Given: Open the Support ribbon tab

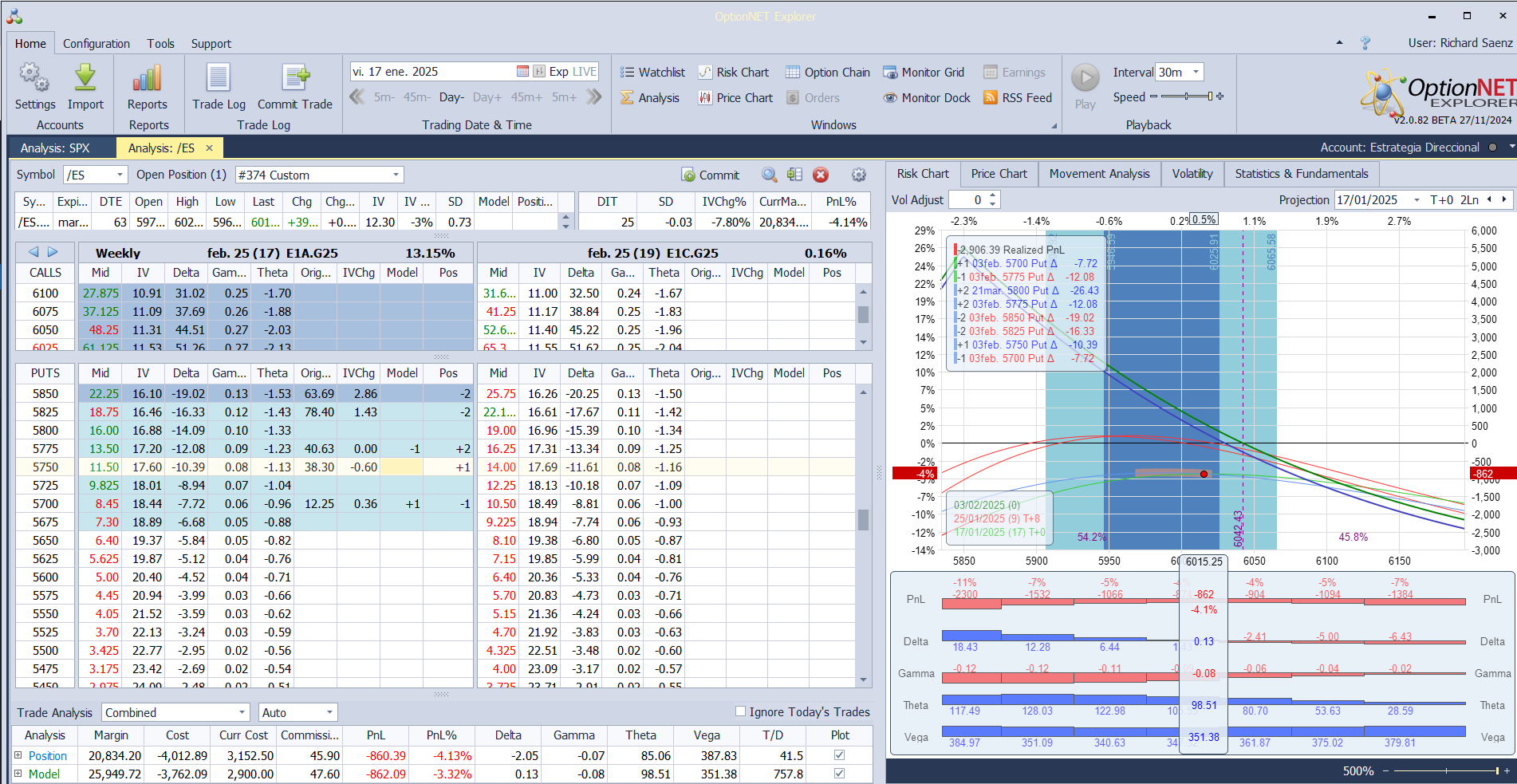Looking at the screenshot, I should [211, 44].
